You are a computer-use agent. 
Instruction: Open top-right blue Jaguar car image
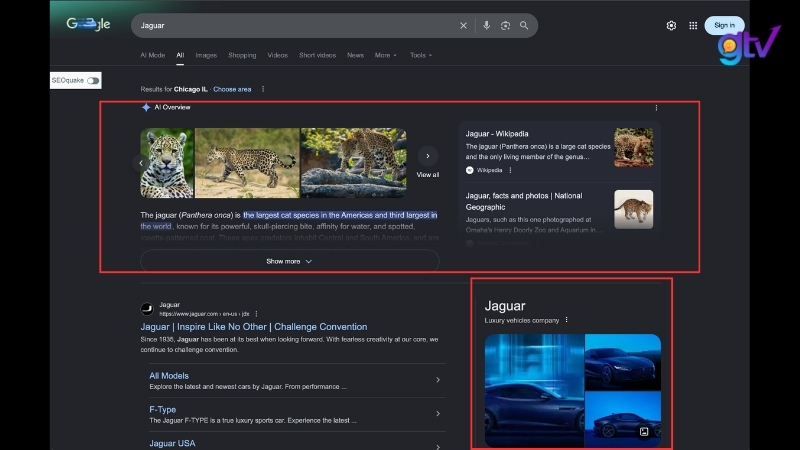tap(623, 362)
